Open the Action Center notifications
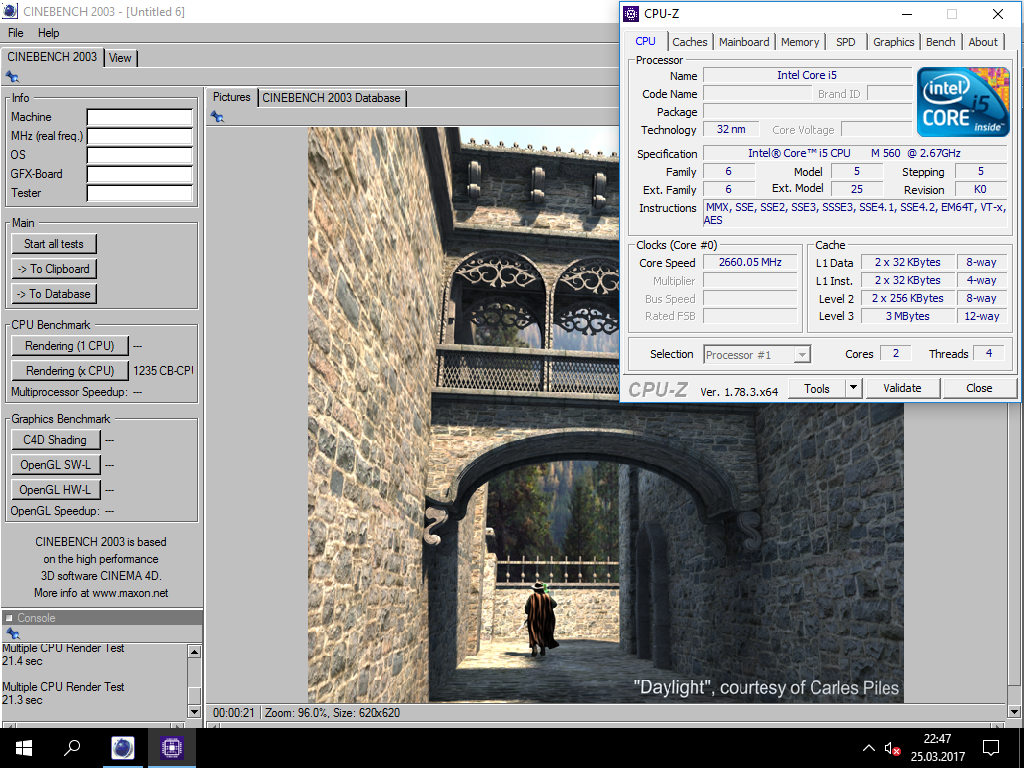The width and height of the screenshot is (1024, 768). click(991, 748)
